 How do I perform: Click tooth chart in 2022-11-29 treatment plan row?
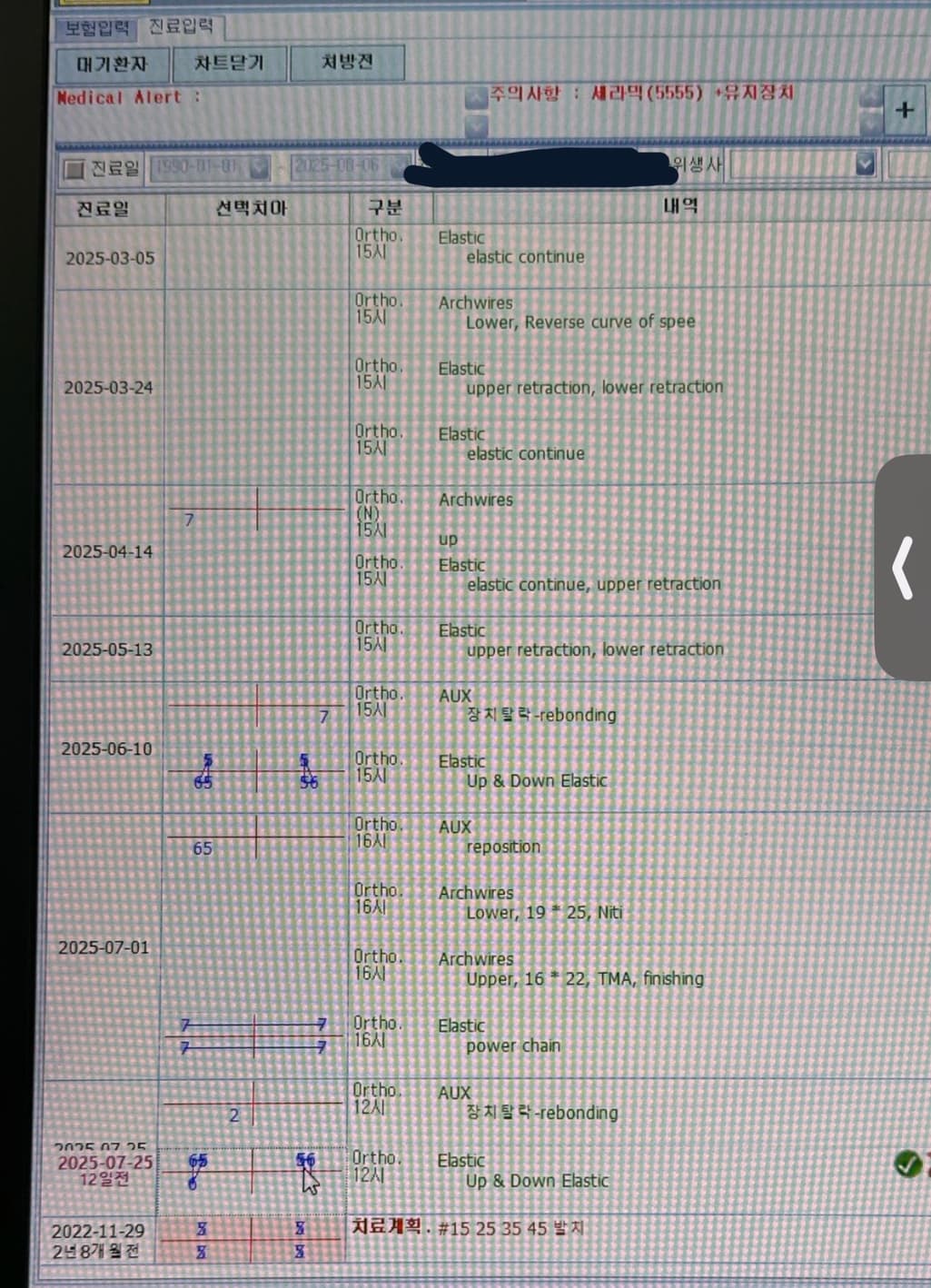pos(252,1240)
